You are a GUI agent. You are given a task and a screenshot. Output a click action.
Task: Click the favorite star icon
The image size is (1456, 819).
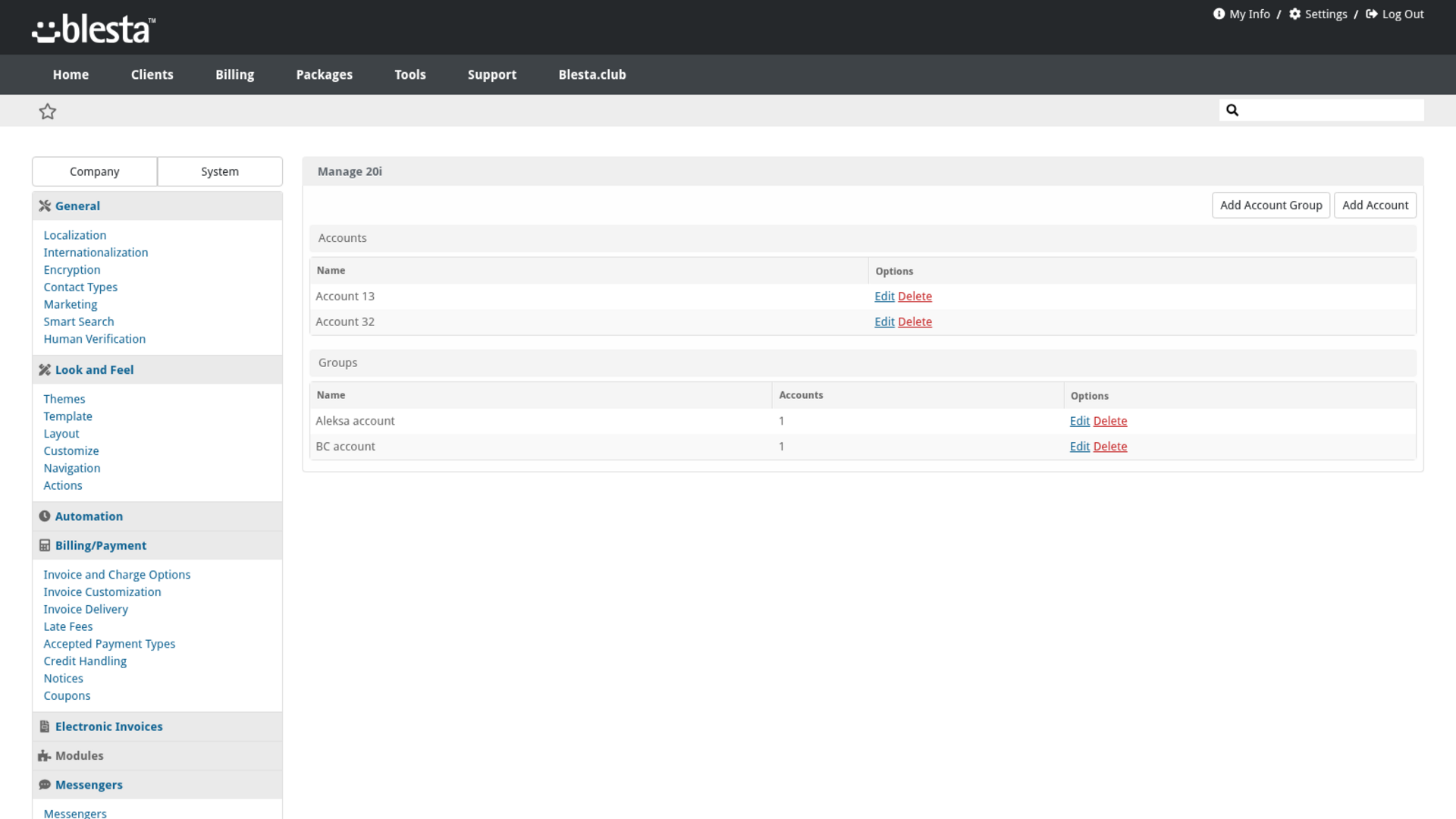48,111
